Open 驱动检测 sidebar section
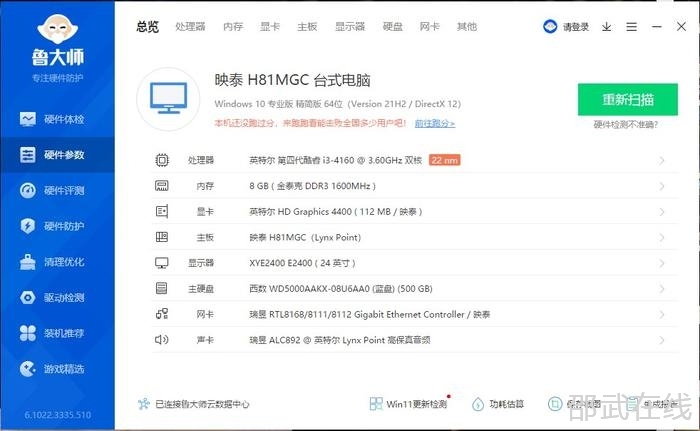 57,298
